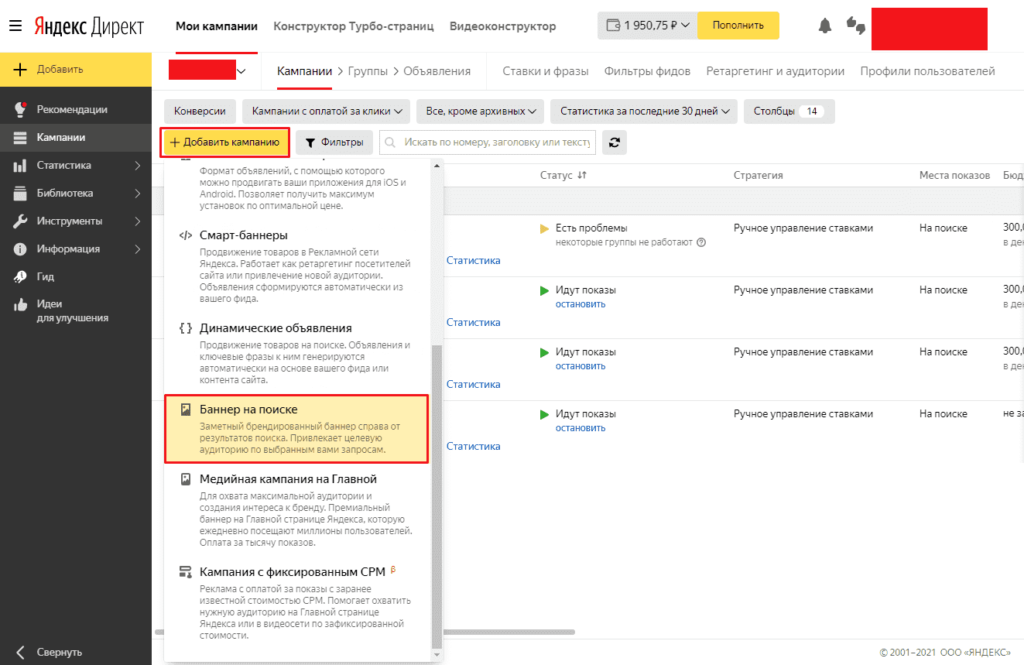Sort by the Статус column arrows
The height and width of the screenshot is (665, 1024).
click(582, 175)
